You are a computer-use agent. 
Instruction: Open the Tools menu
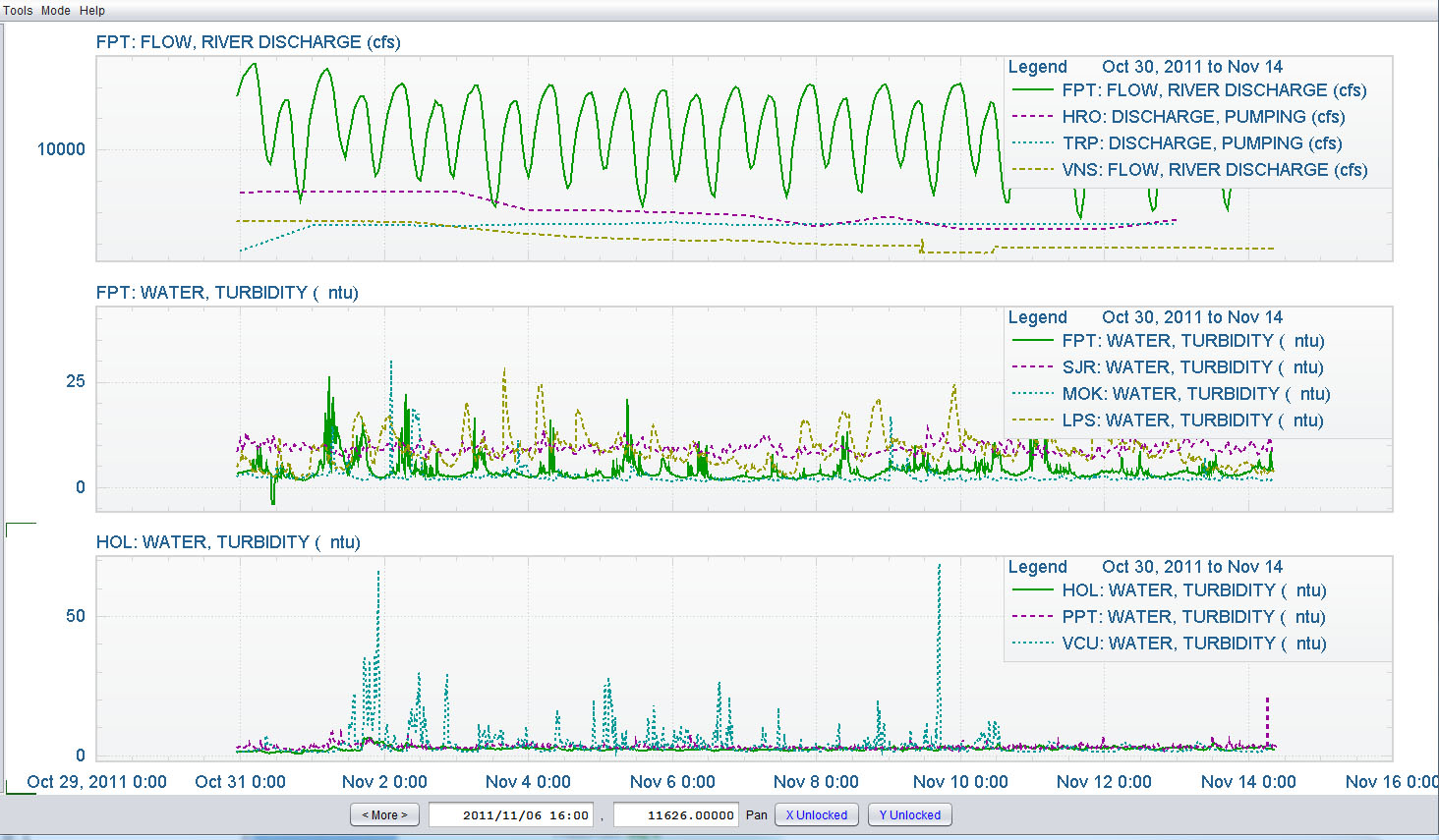click(18, 11)
